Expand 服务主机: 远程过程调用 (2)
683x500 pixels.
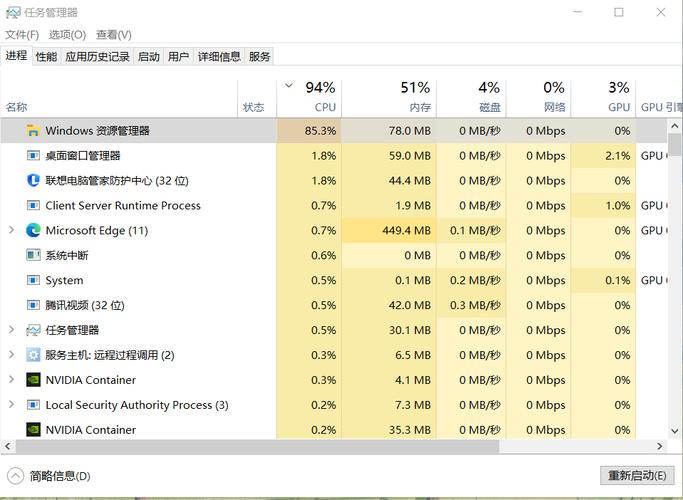click(x=12, y=355)
